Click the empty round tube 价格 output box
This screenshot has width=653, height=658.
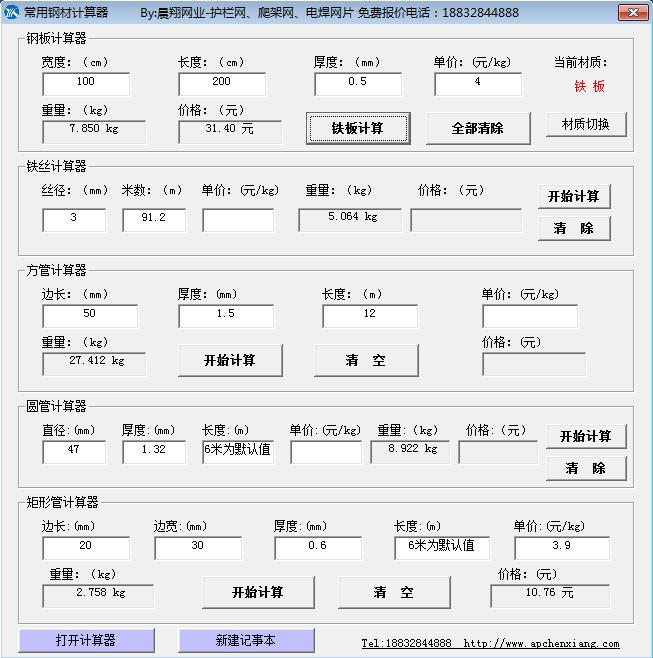[x=498, y=452]
